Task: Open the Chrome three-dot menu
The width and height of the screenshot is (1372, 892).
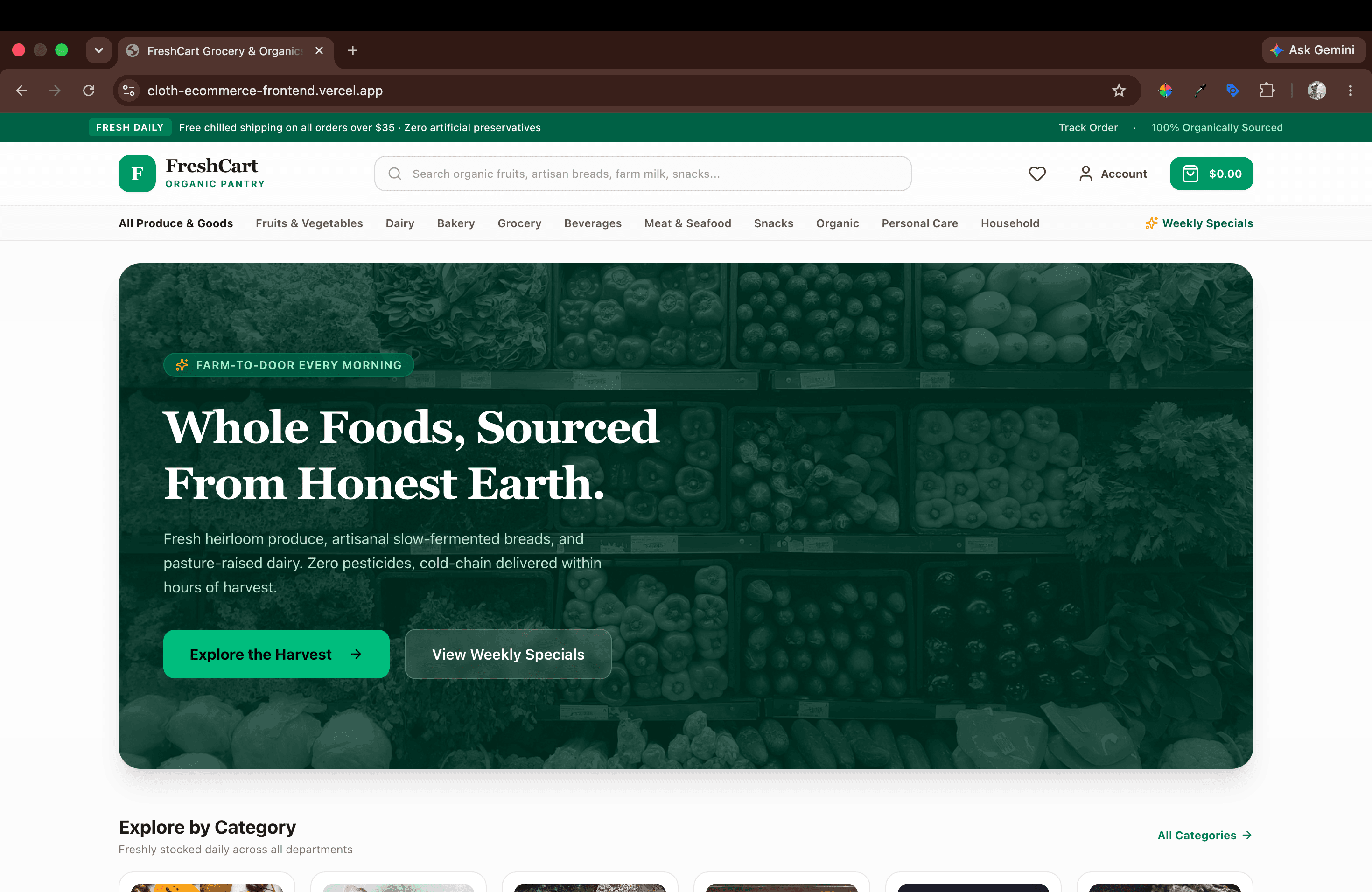Action: pos(1350,91)
